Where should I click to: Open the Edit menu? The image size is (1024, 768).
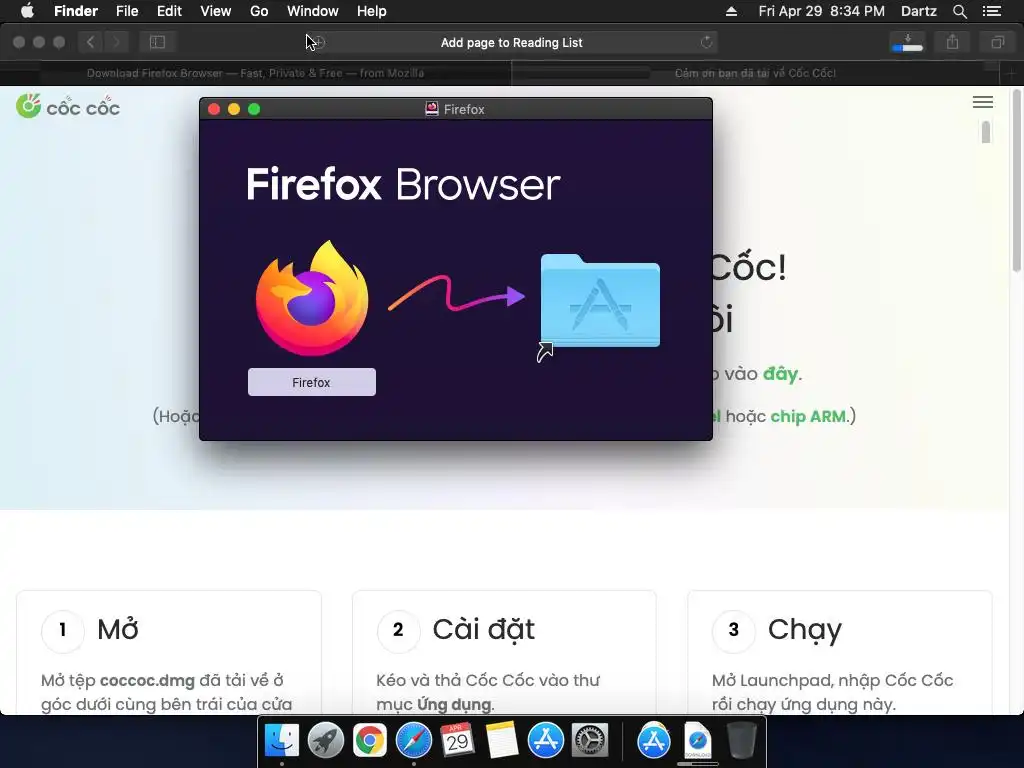[x=169, y=11]
